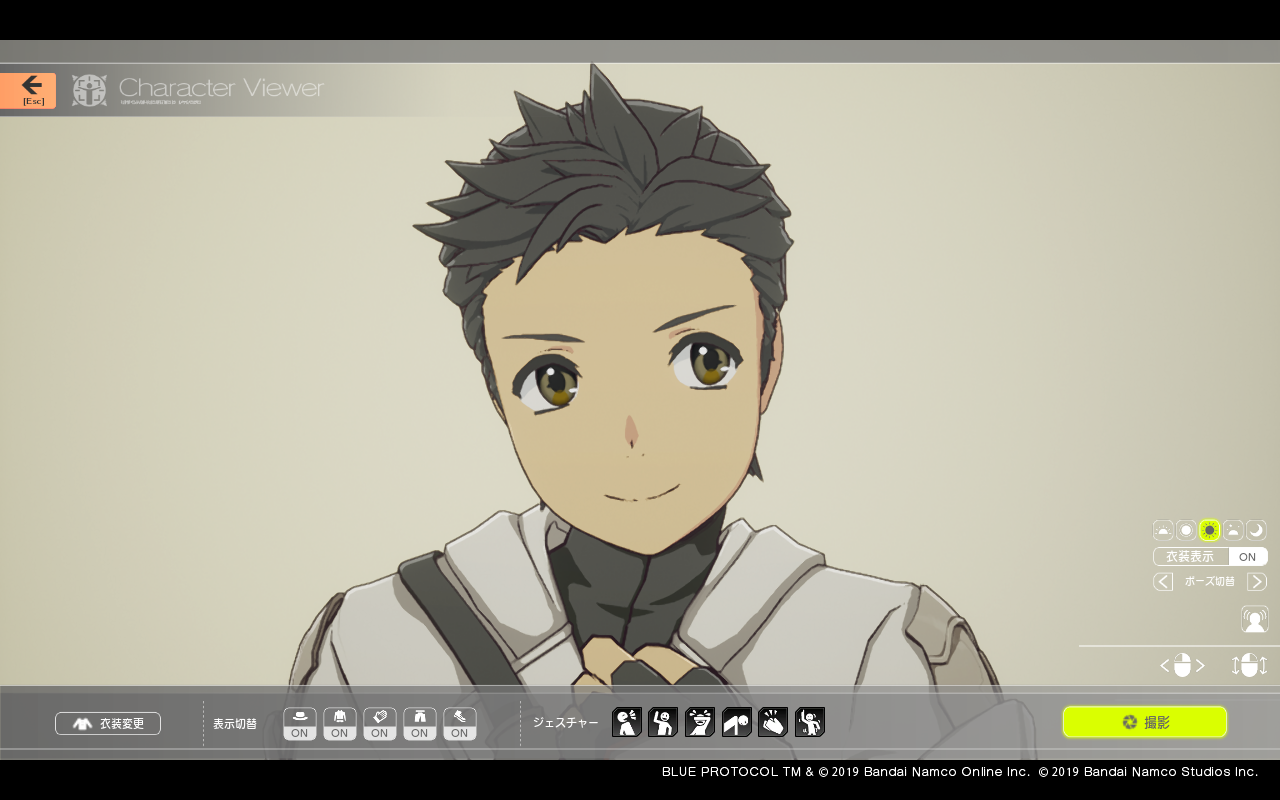Select sunrise lighting icon
Image resolution: width=1280 pixels, height=800 pixels.
[x=1163, y=530]
